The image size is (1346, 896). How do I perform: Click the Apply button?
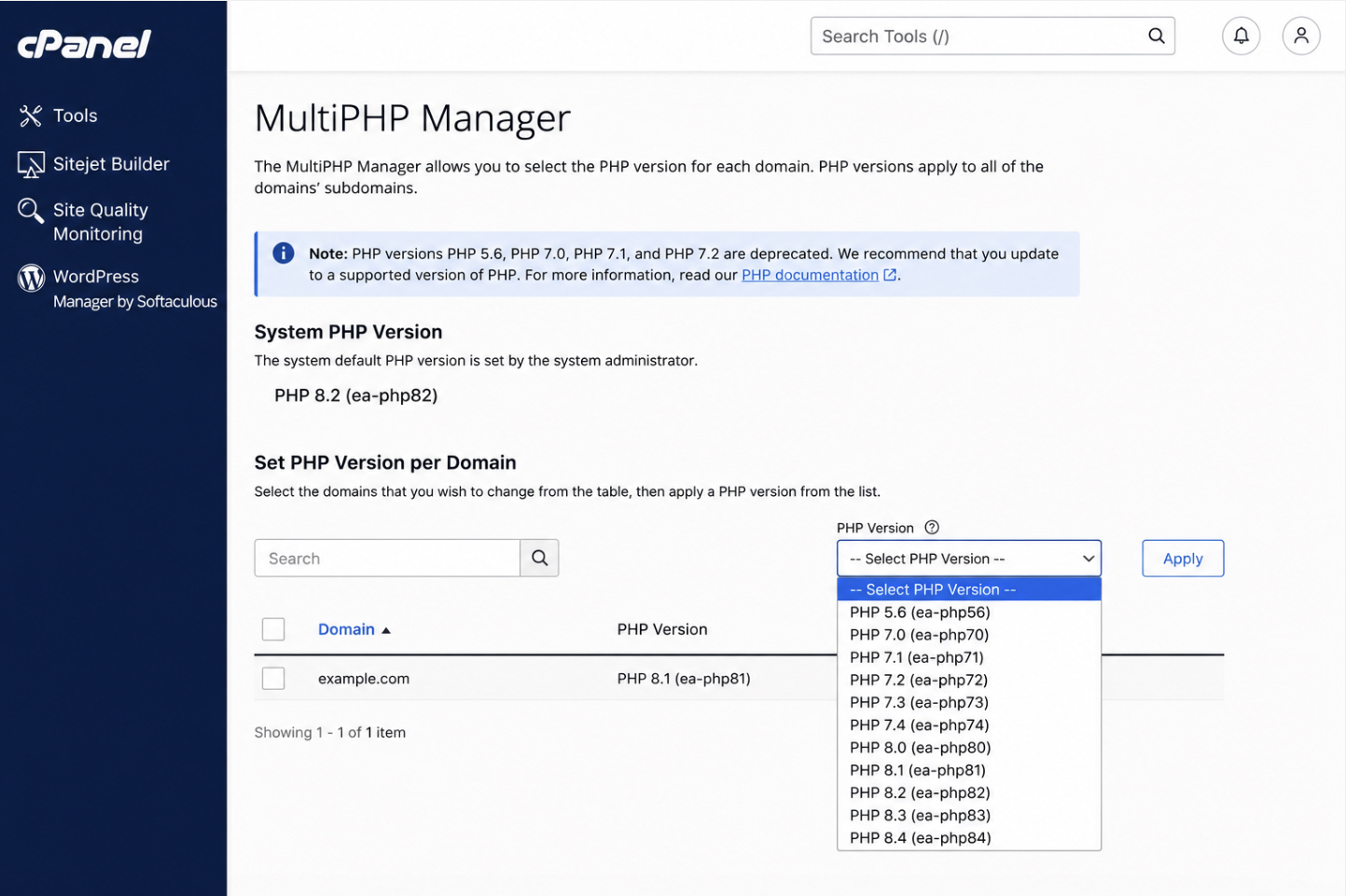[1183, 558]
